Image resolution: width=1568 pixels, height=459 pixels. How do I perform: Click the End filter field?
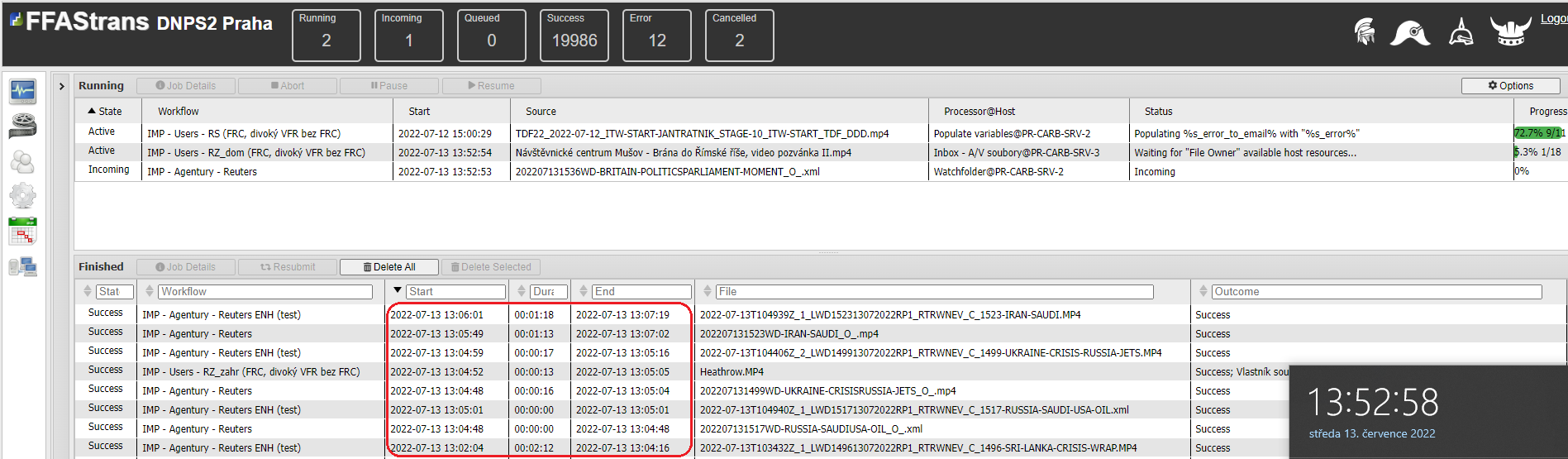point(641,292)
